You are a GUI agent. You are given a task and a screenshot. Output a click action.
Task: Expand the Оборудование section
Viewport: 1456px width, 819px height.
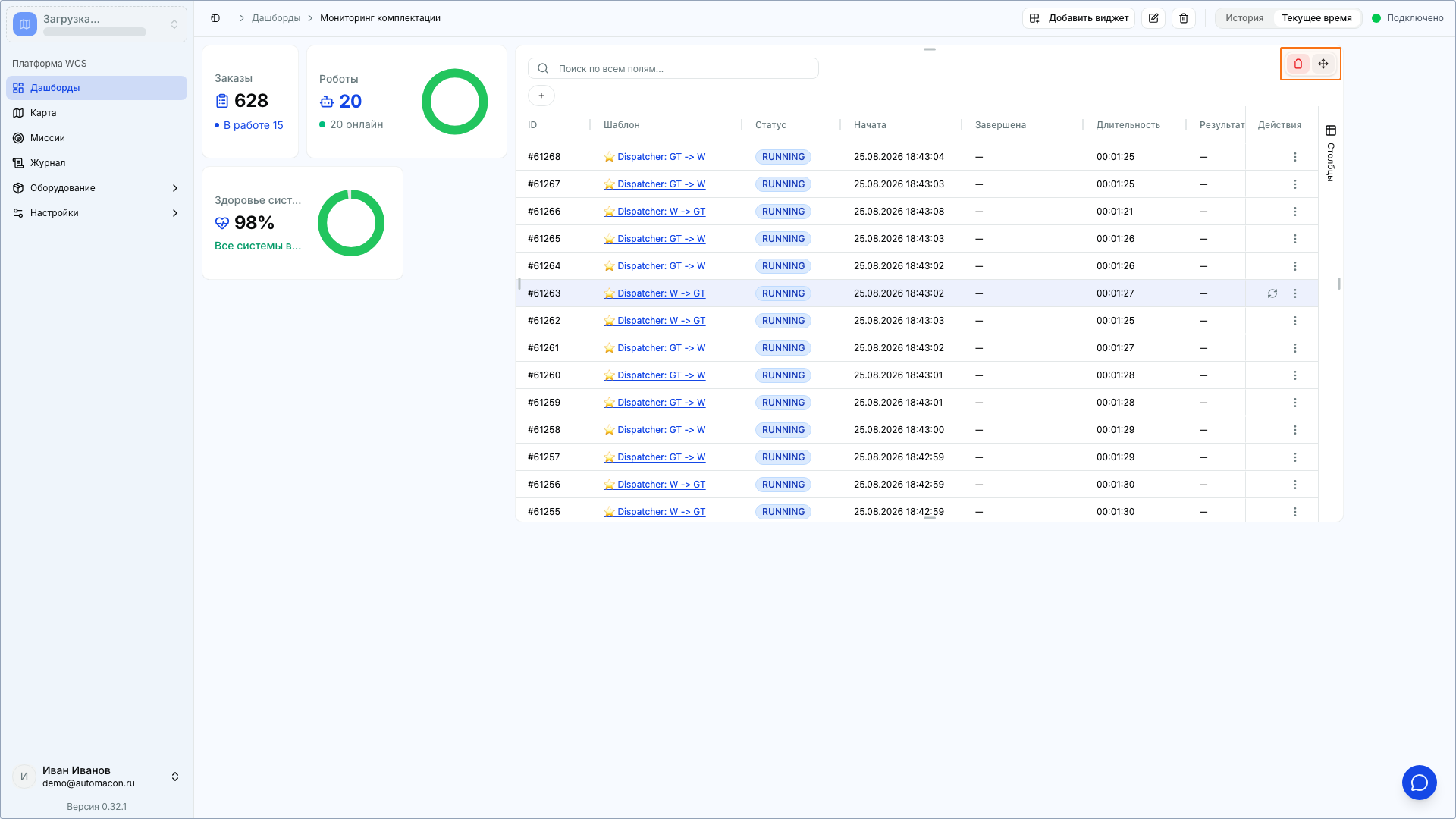click(96, 188)
